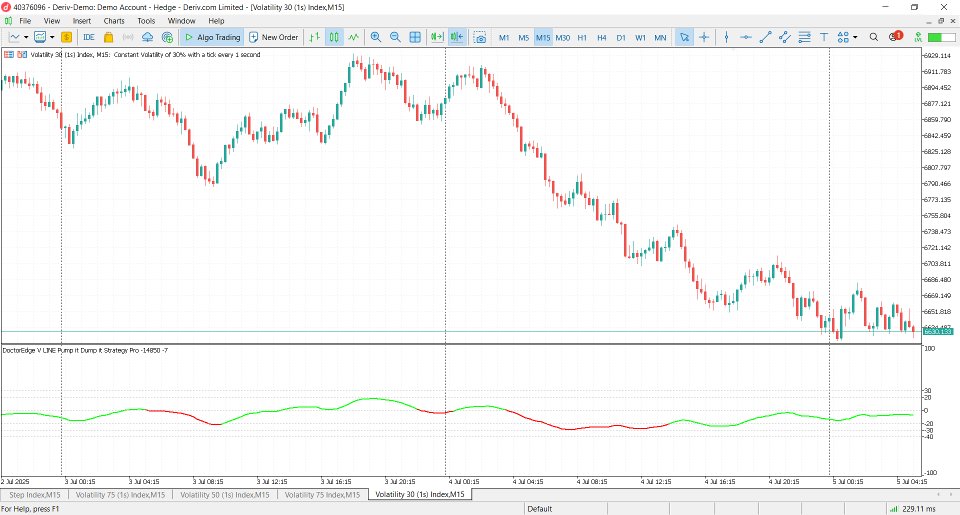The width and height of the screenshot is (960, 515).
Task: Activate the crosshair tool
Action: point(704,37)
